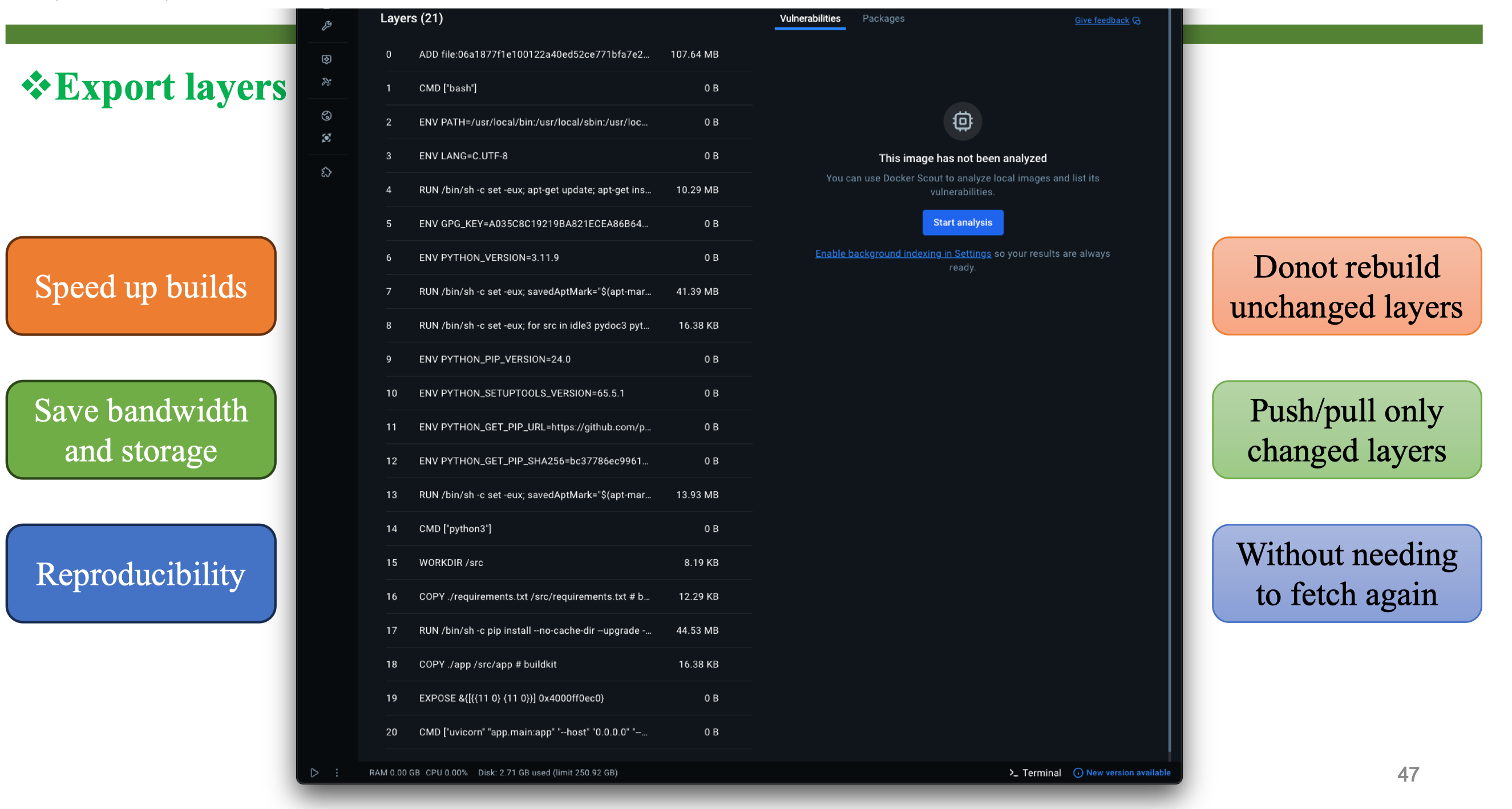Click the wrench Builds icon in sidebar

pos(327,26)
